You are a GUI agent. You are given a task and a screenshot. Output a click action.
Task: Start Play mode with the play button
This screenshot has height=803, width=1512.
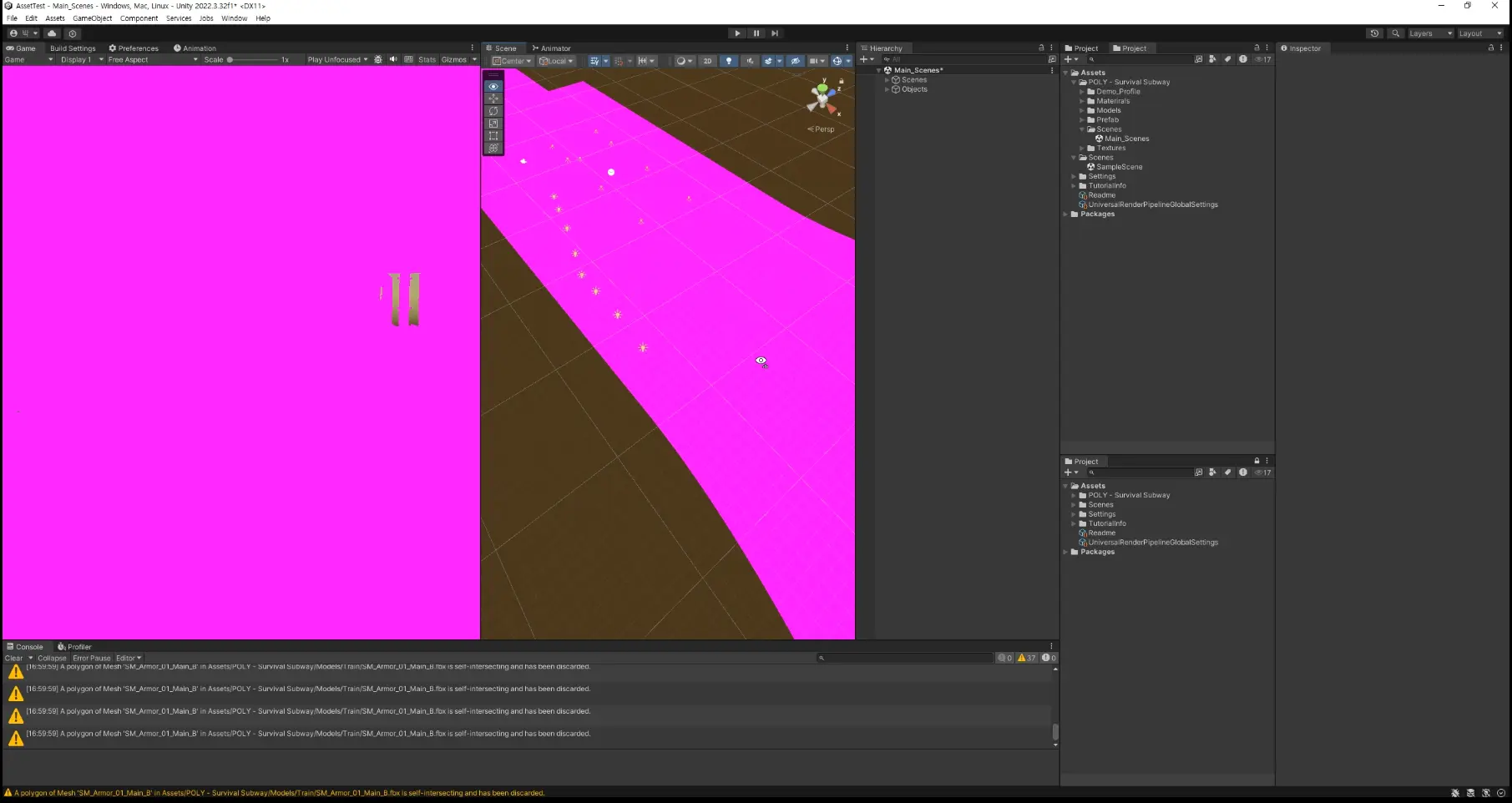coord(737,33)
